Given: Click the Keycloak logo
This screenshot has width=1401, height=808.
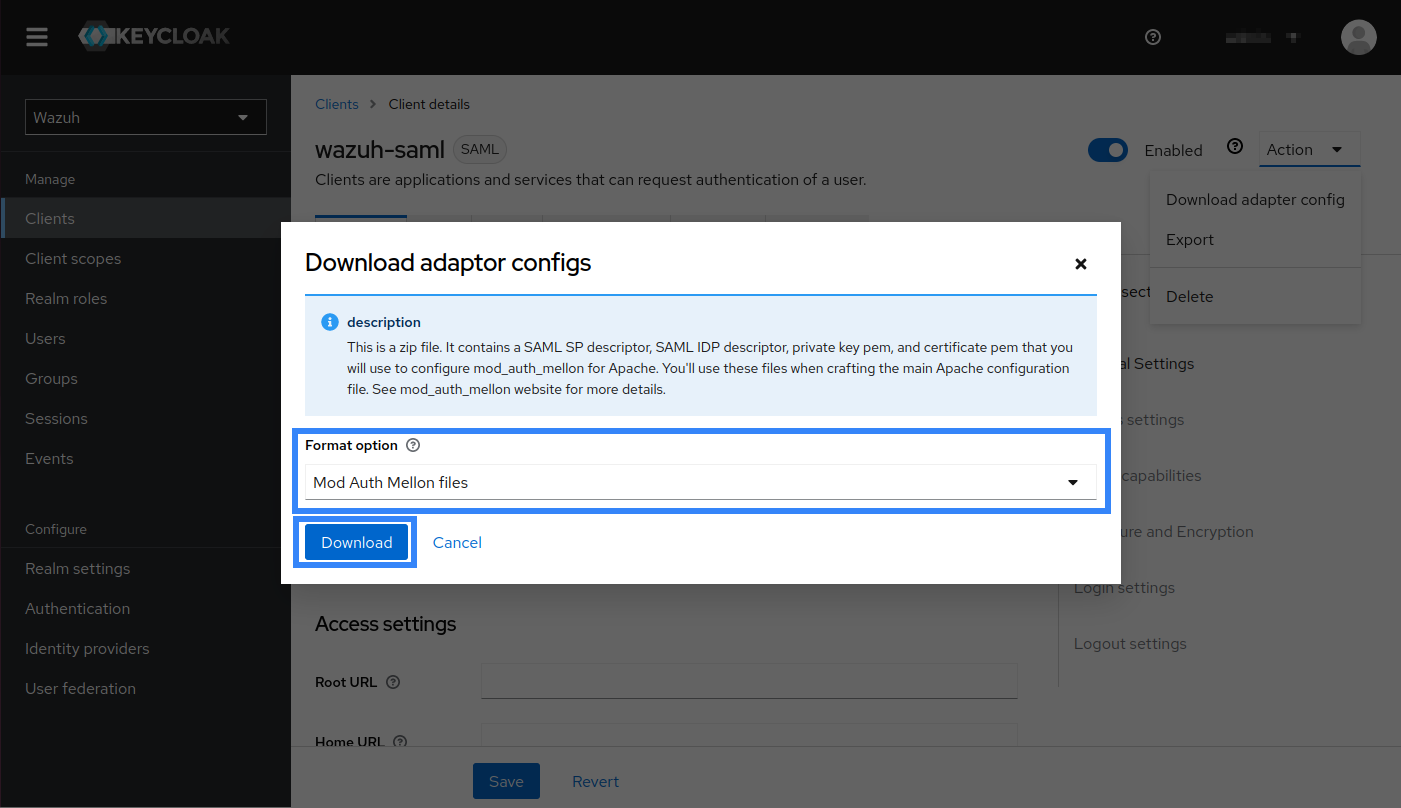Looking at the screenshot, I should [x=154, y=37].
